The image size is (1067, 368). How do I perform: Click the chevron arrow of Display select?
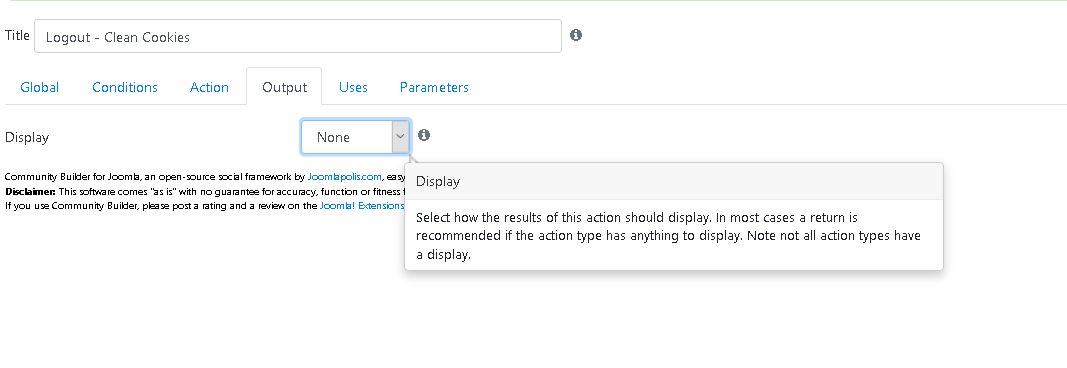pos(400,137)
